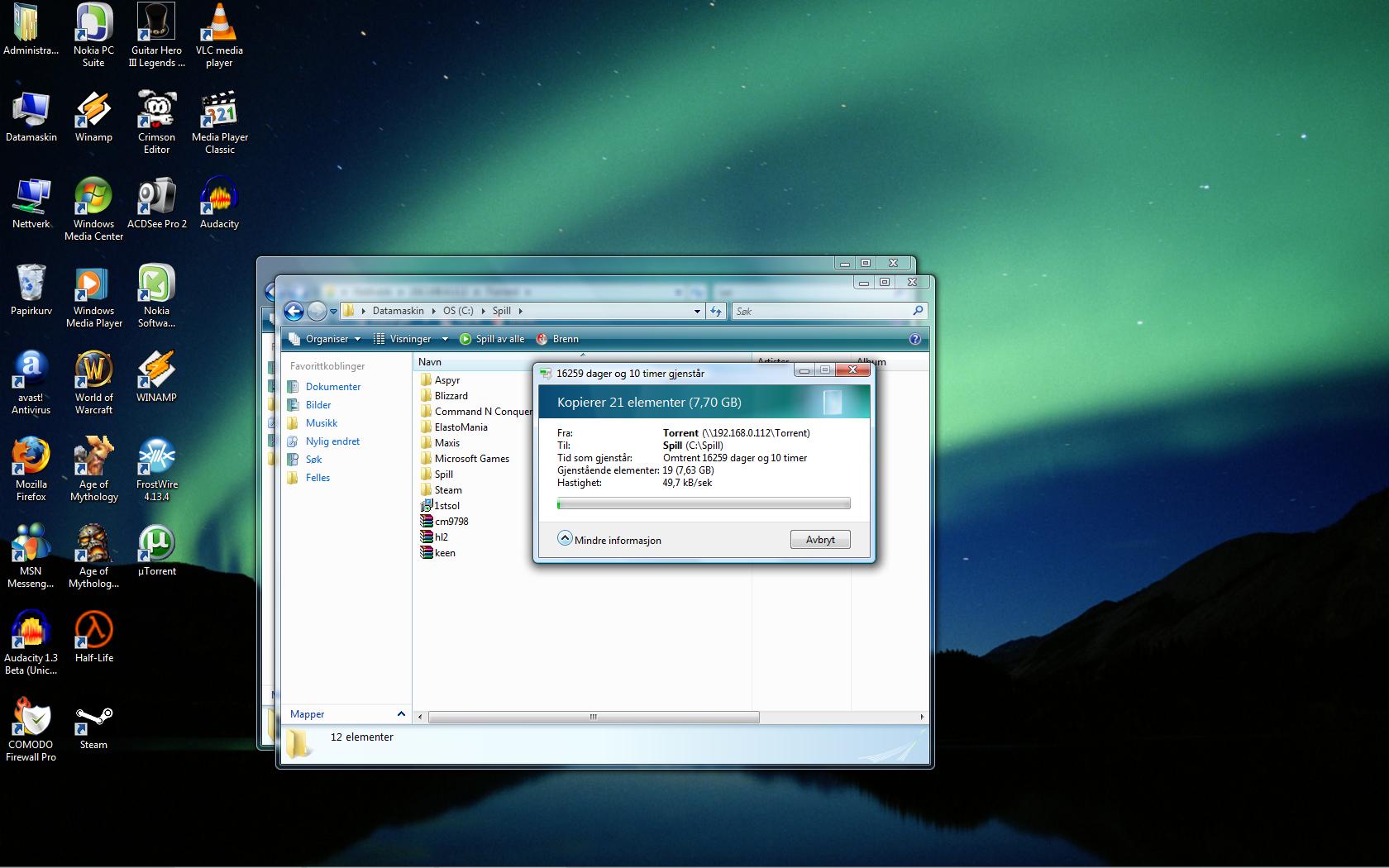Launch MSN Messenger desktop icon
This screenshot has width=1389, height=868.
point(31,556)
